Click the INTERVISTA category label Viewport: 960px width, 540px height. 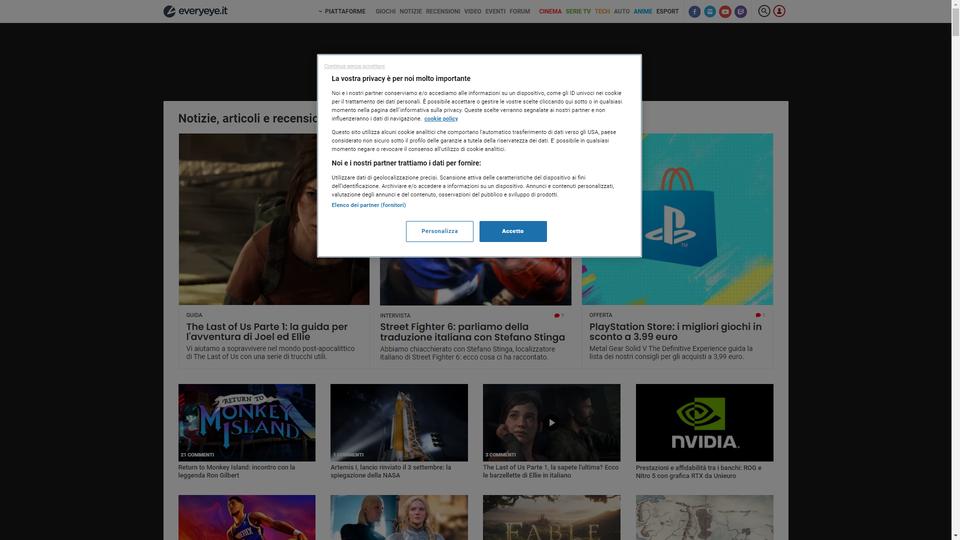(x=396, y=315)
